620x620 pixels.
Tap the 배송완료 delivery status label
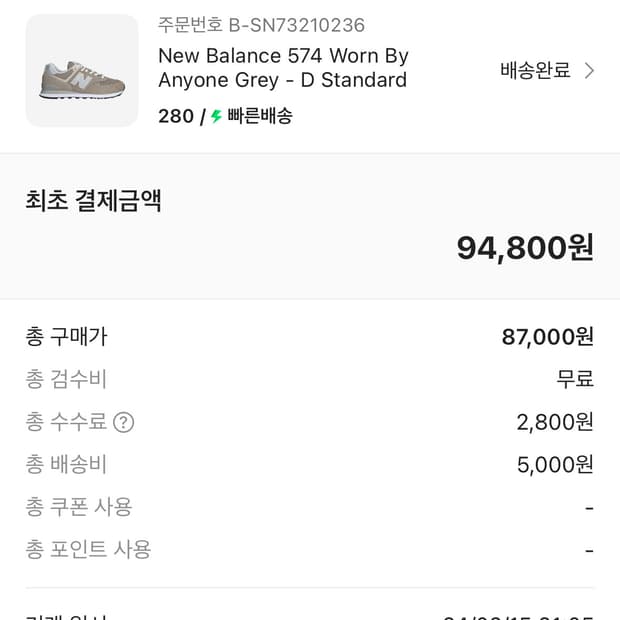535,71
